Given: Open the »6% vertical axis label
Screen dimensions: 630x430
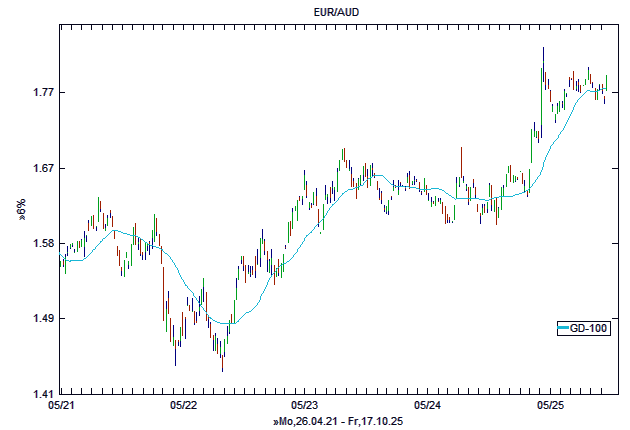Looking at the screenshot, I should coord(20,209).
